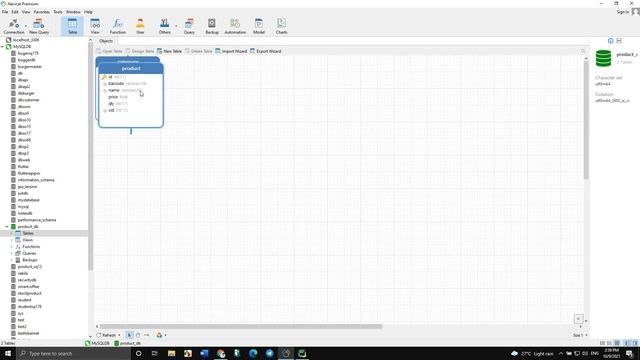The height and width of the screenshot is (360, 640).
Task: Open the Model toolbar button
Action: [x=259, y=26]
